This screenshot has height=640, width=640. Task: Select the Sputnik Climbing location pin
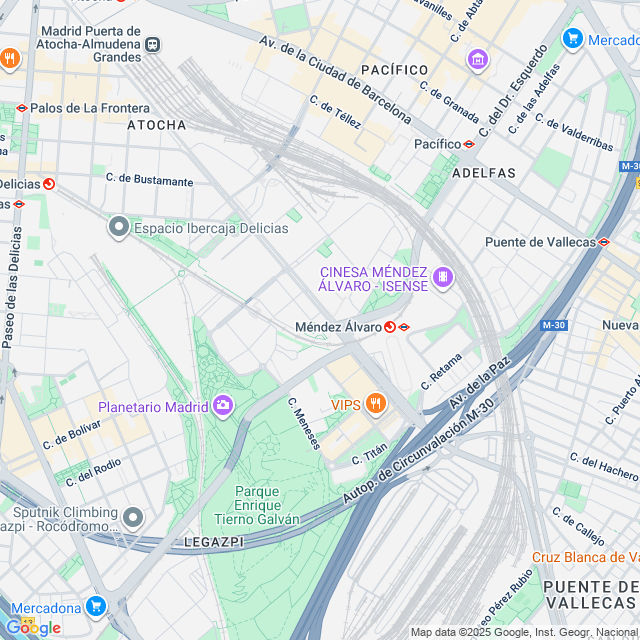133,518
